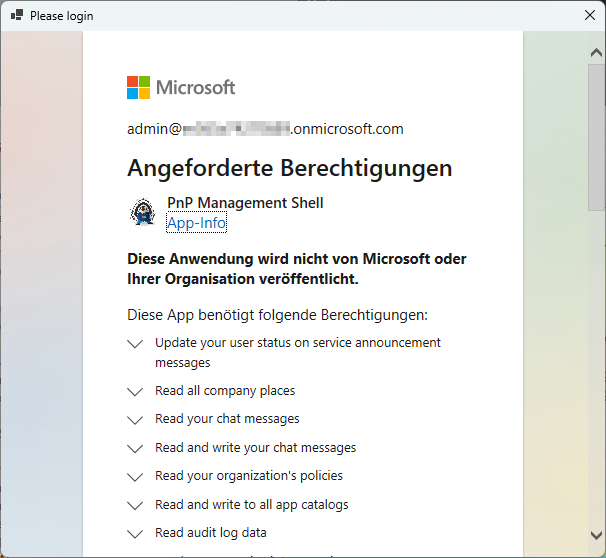Open the App-Info link
The width and height of the screenshot is (606, 558).
point(196,223)
